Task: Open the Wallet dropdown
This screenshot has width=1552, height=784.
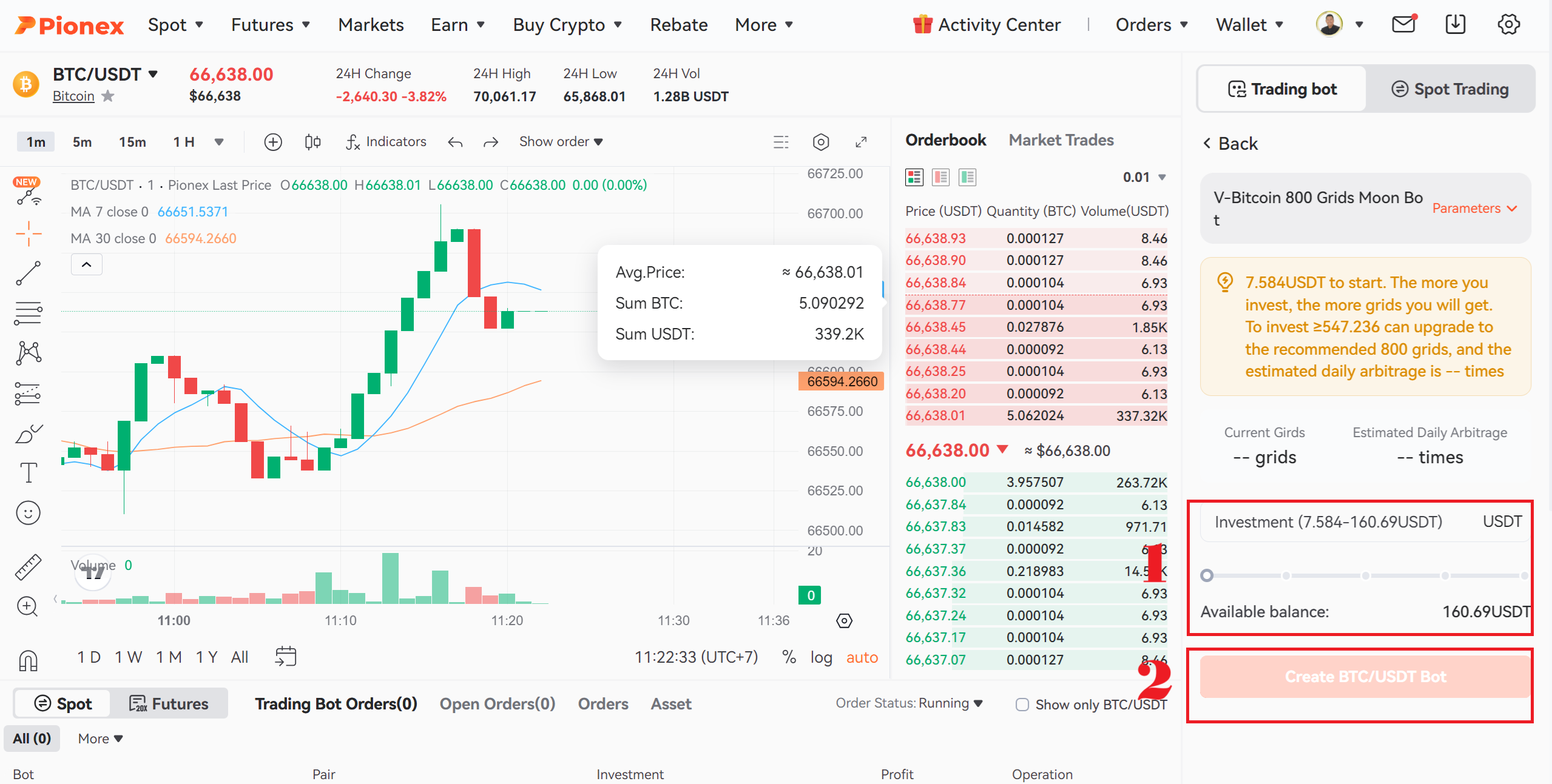Action: [x=1250, y=25]
